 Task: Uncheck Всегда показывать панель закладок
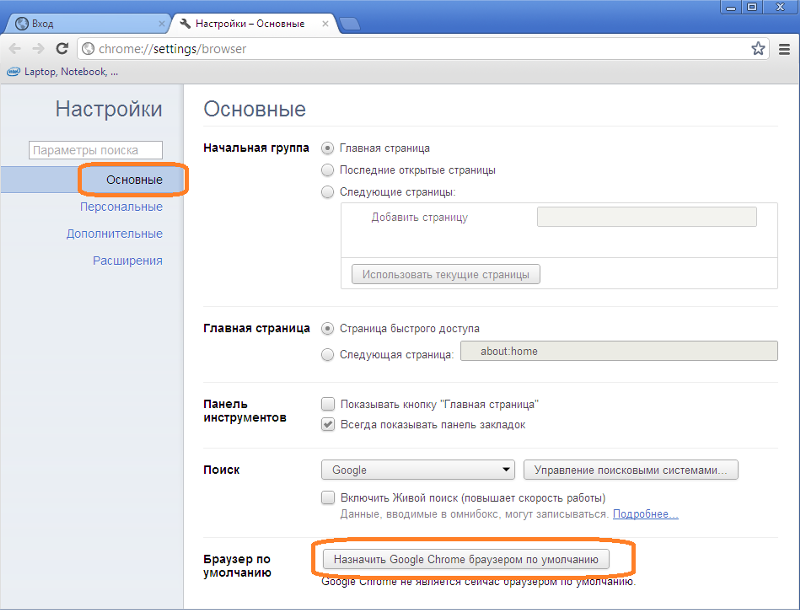click(x=327, y=424)
